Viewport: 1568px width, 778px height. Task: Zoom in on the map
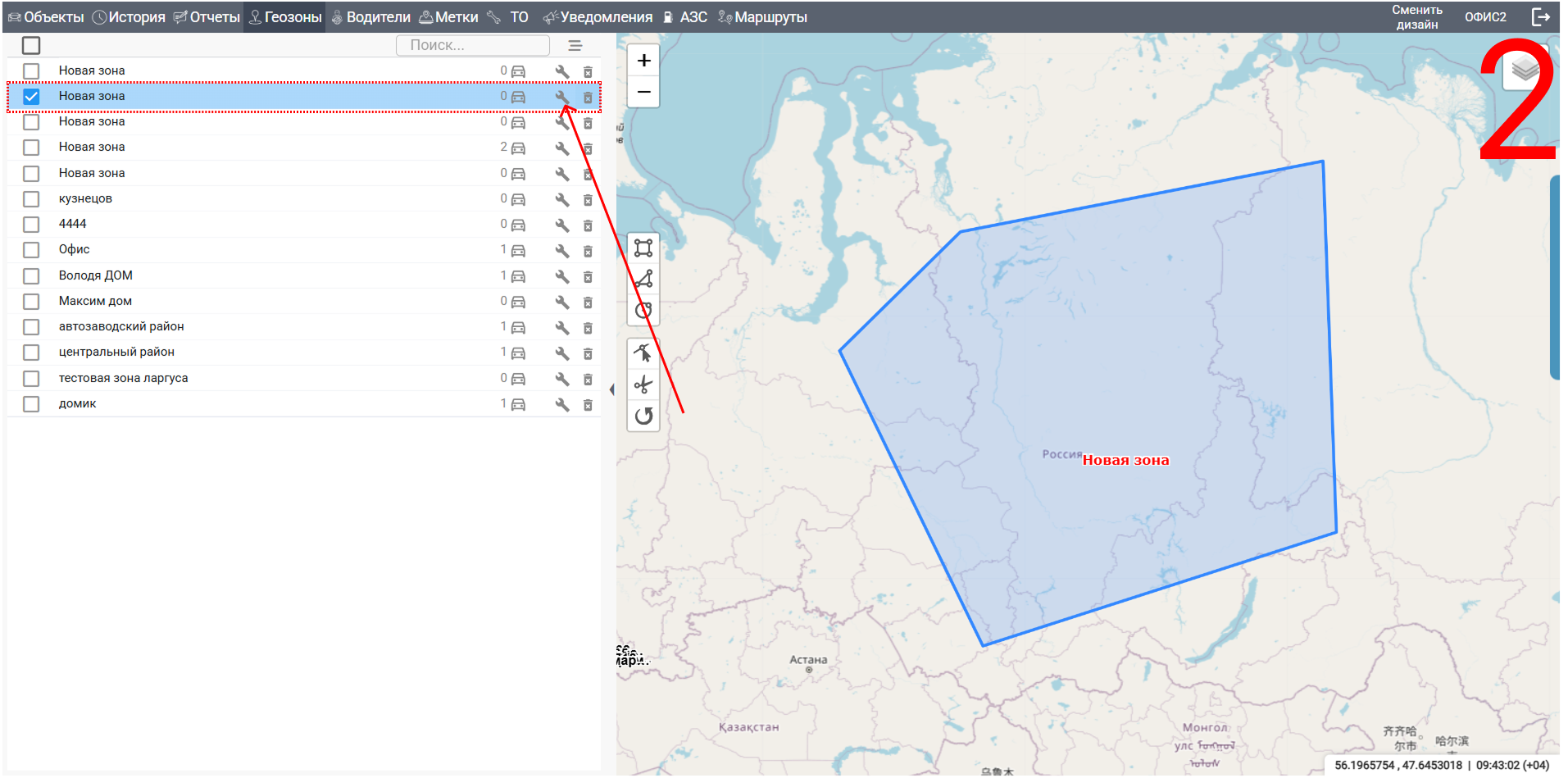(643, 61)
